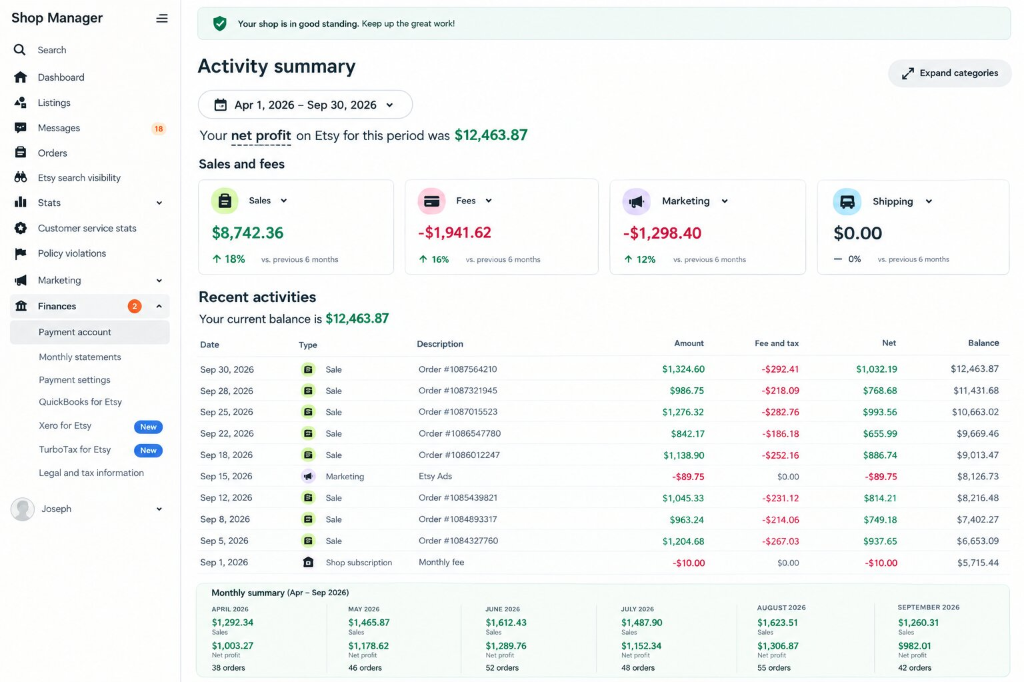The height and width of the screenshot is (682, 1024).
Task: Click the Messages speech bubble icon
Action: [x=20, y=127]
